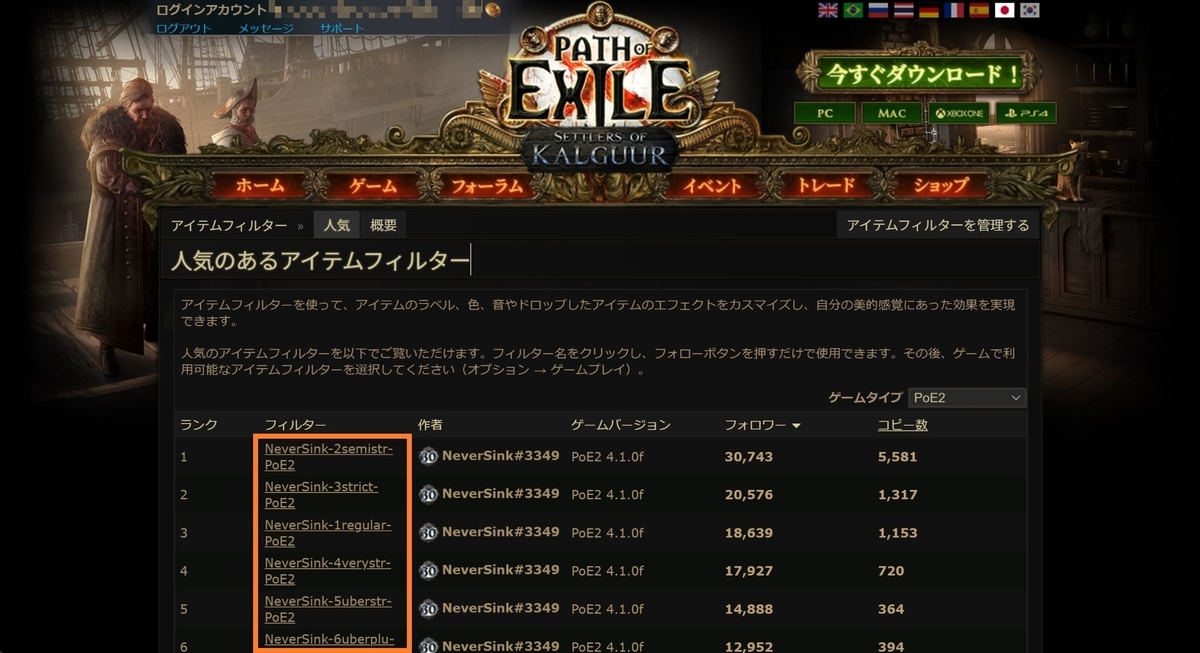The image size is (1200, 653).
Task: Choose the Korean flag language icon
Action: [x=1029, y=10]
